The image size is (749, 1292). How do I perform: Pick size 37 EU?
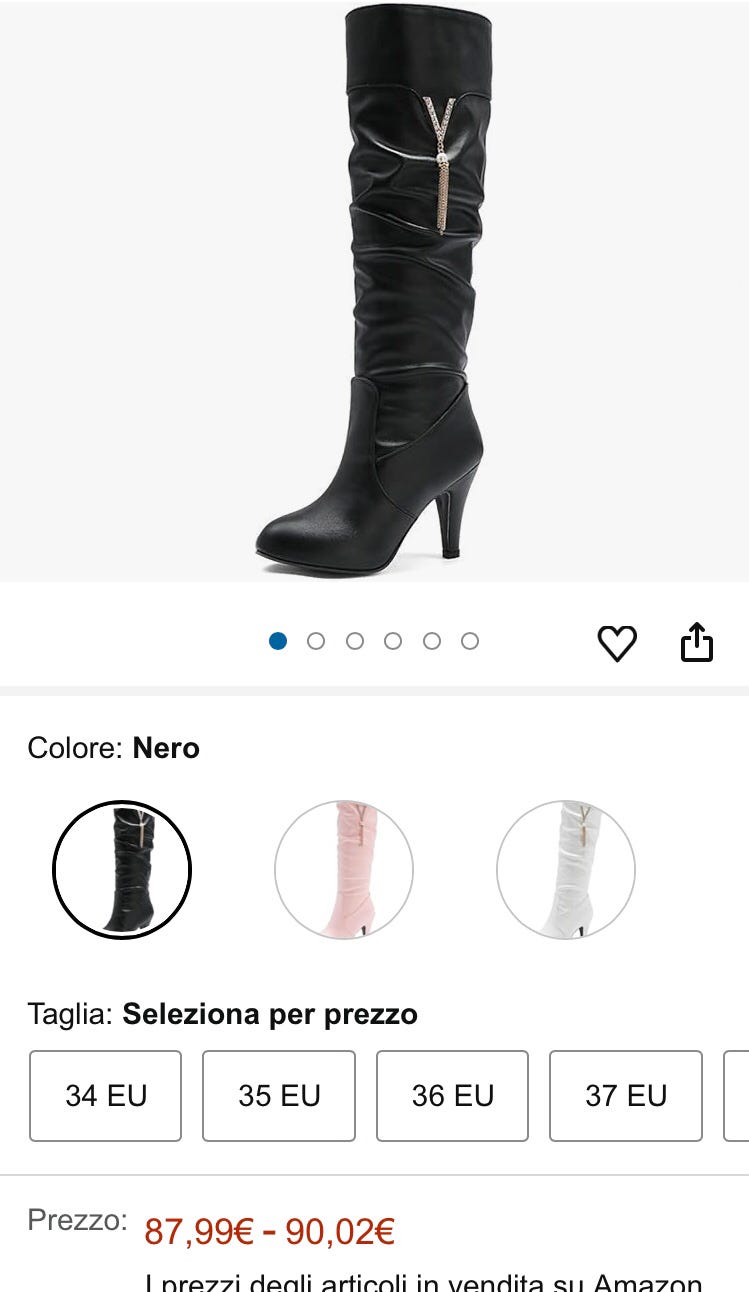[x=626, y=1096]
